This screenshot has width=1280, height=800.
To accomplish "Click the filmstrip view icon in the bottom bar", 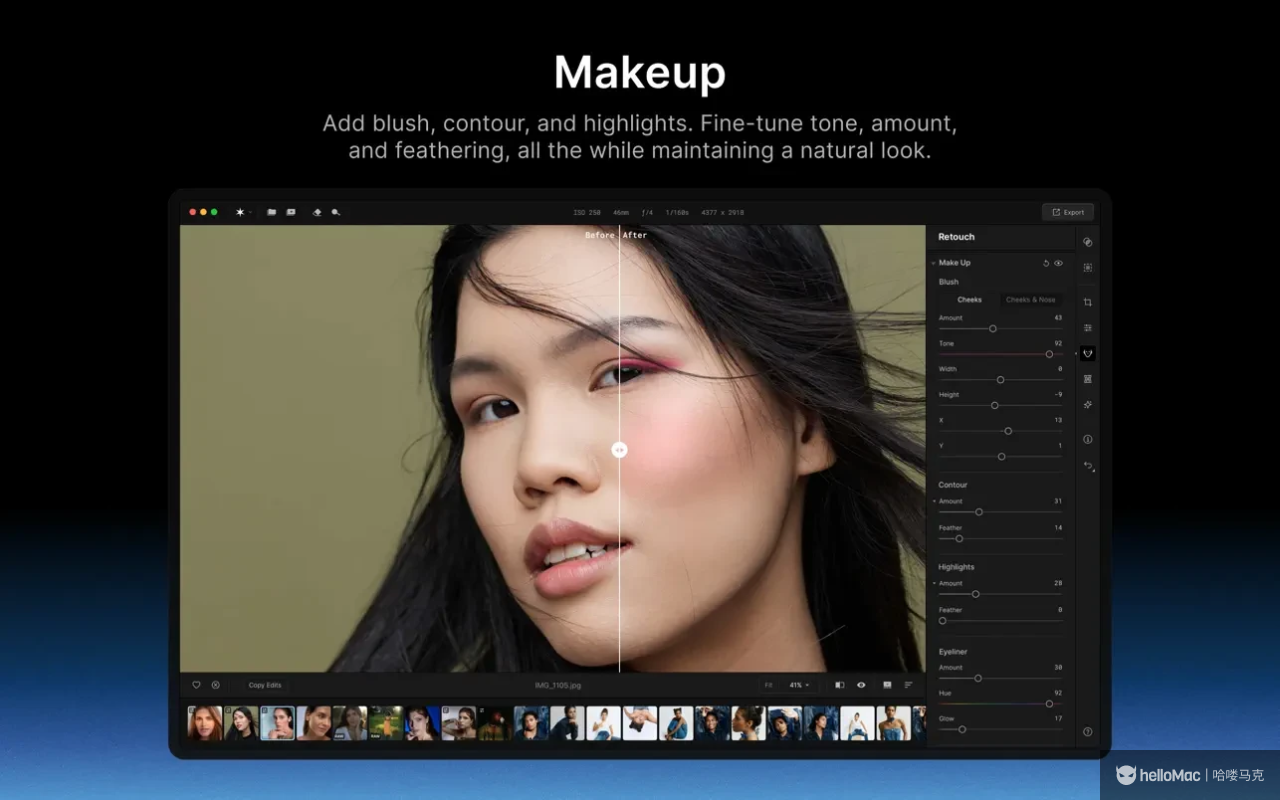I will click(x=887, y=685).
